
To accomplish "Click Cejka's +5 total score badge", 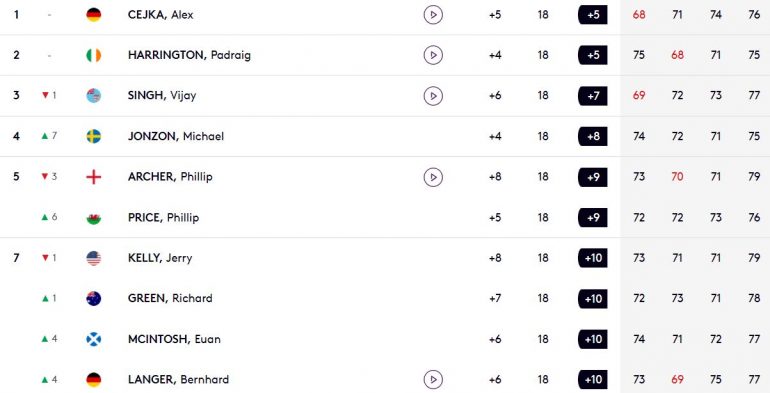I will pyautogui.click(x=593, y=15).
